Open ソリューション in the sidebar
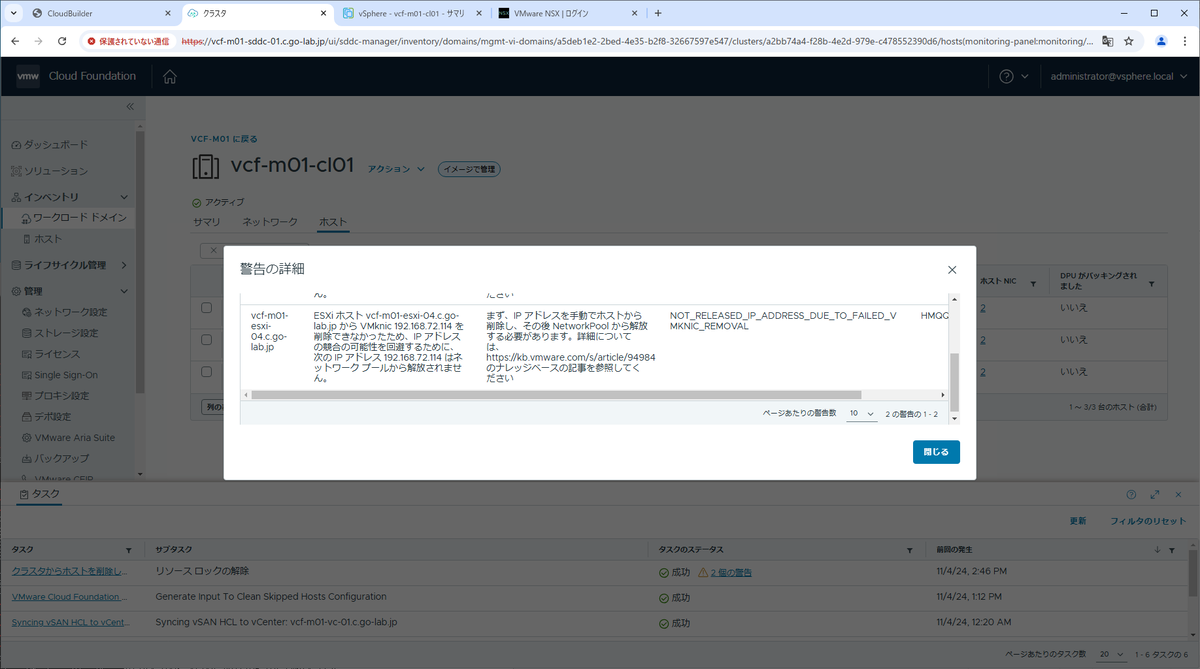The image size is (1200, 669). pyautogui.click(x=48, y=171)
